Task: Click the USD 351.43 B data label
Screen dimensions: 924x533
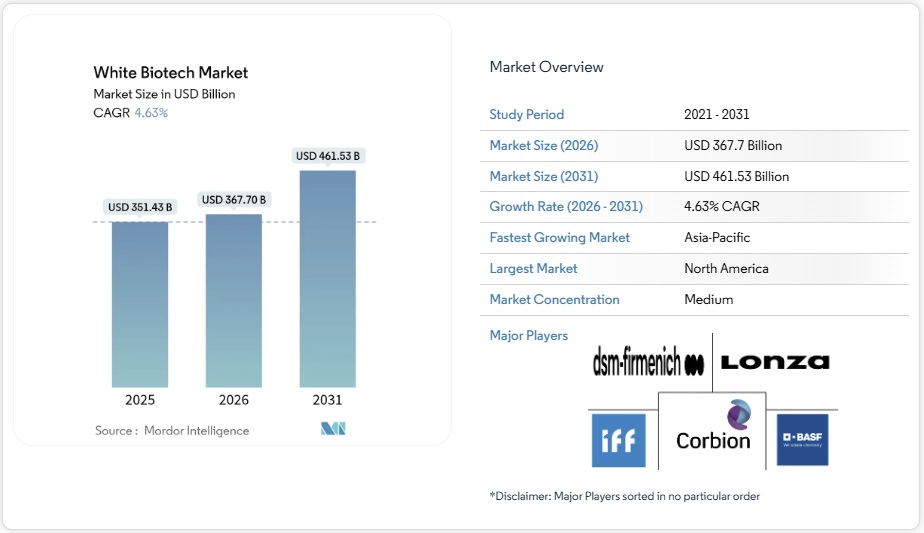Action: (x=140, y=207)
